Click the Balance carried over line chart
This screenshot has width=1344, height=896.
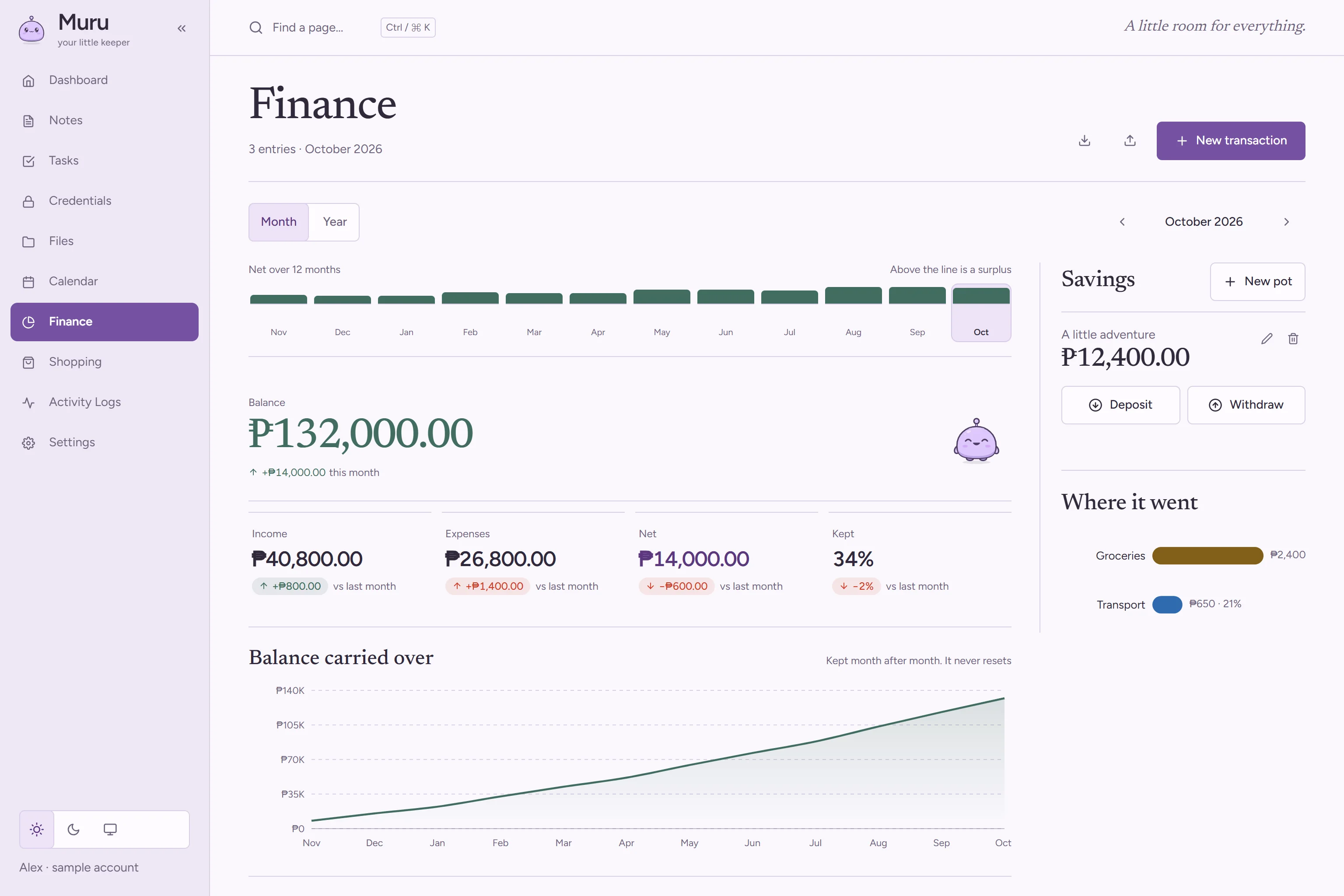point(657,763)
